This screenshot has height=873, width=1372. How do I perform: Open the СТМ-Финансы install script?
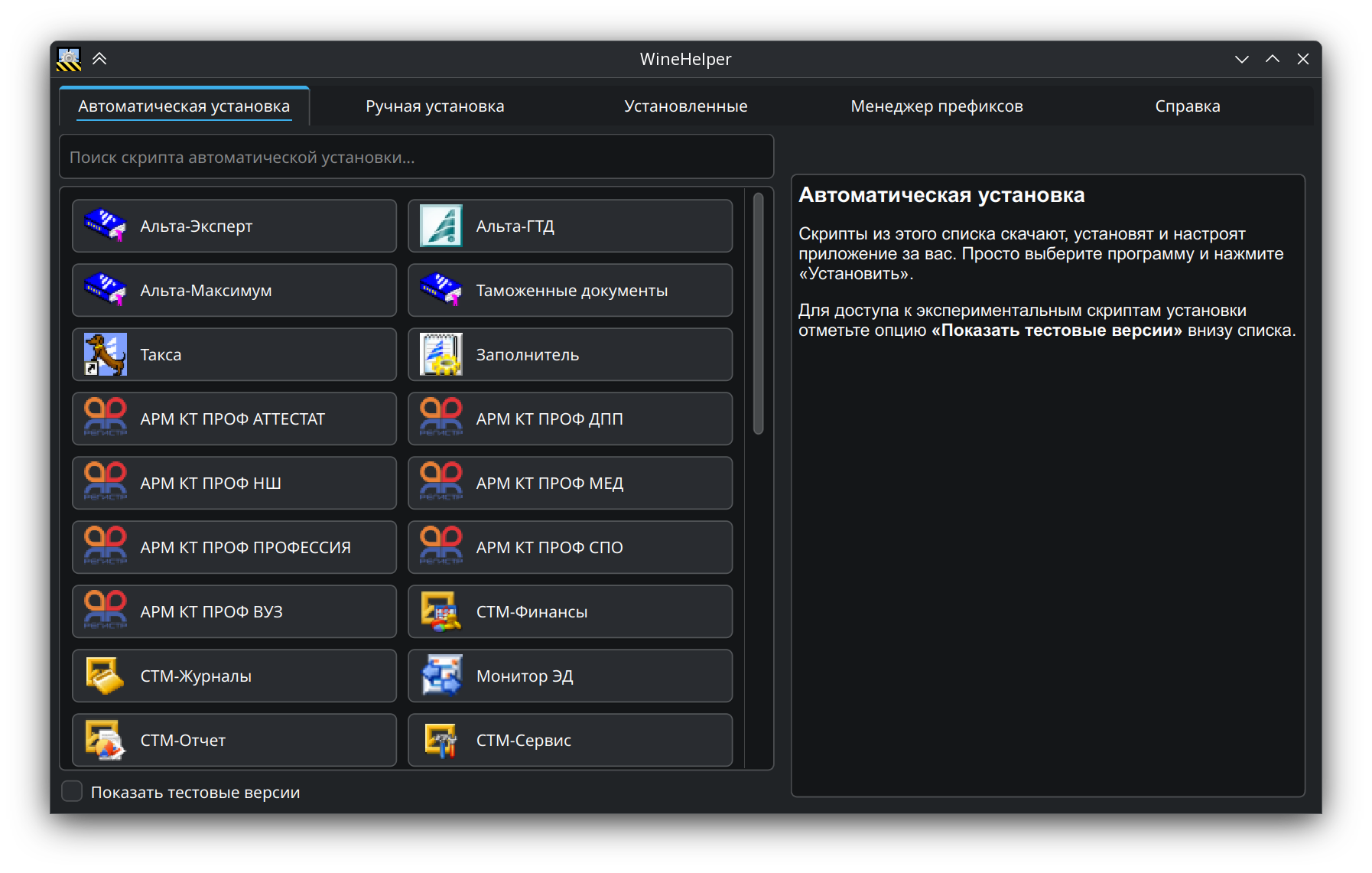[x=570, y=611]
